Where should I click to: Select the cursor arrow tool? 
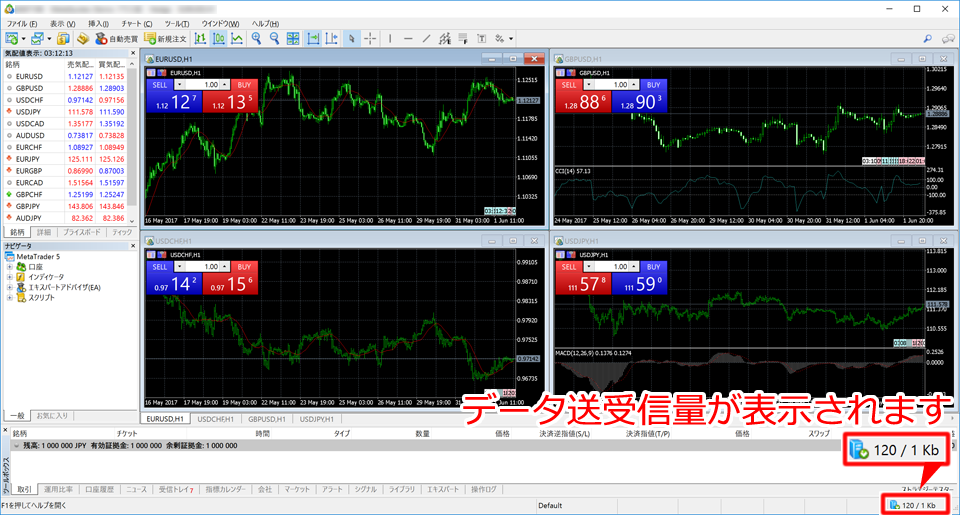[351, 39]
